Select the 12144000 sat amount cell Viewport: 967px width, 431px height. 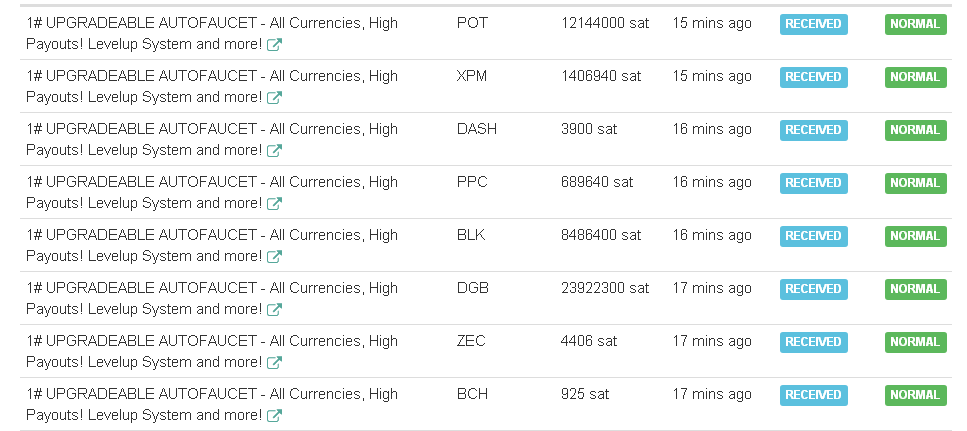click(x=605, y=23)
